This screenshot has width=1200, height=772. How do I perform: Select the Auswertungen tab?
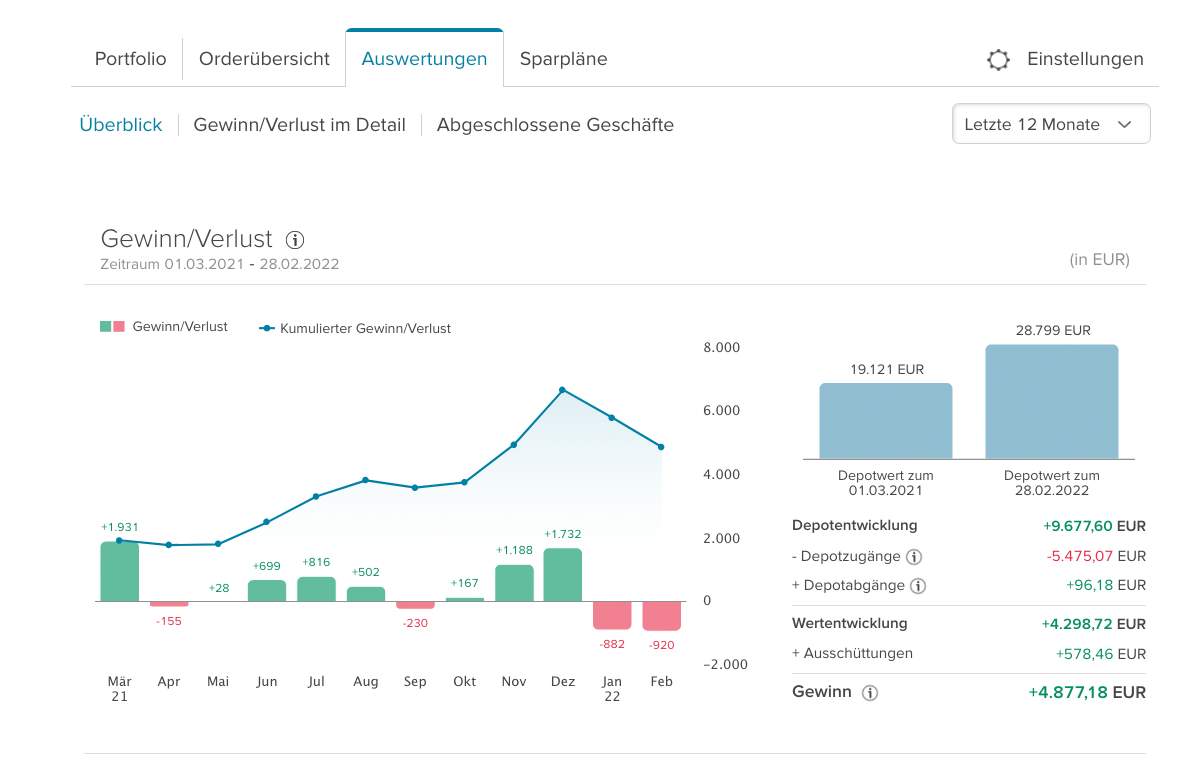tap(424, 59)
